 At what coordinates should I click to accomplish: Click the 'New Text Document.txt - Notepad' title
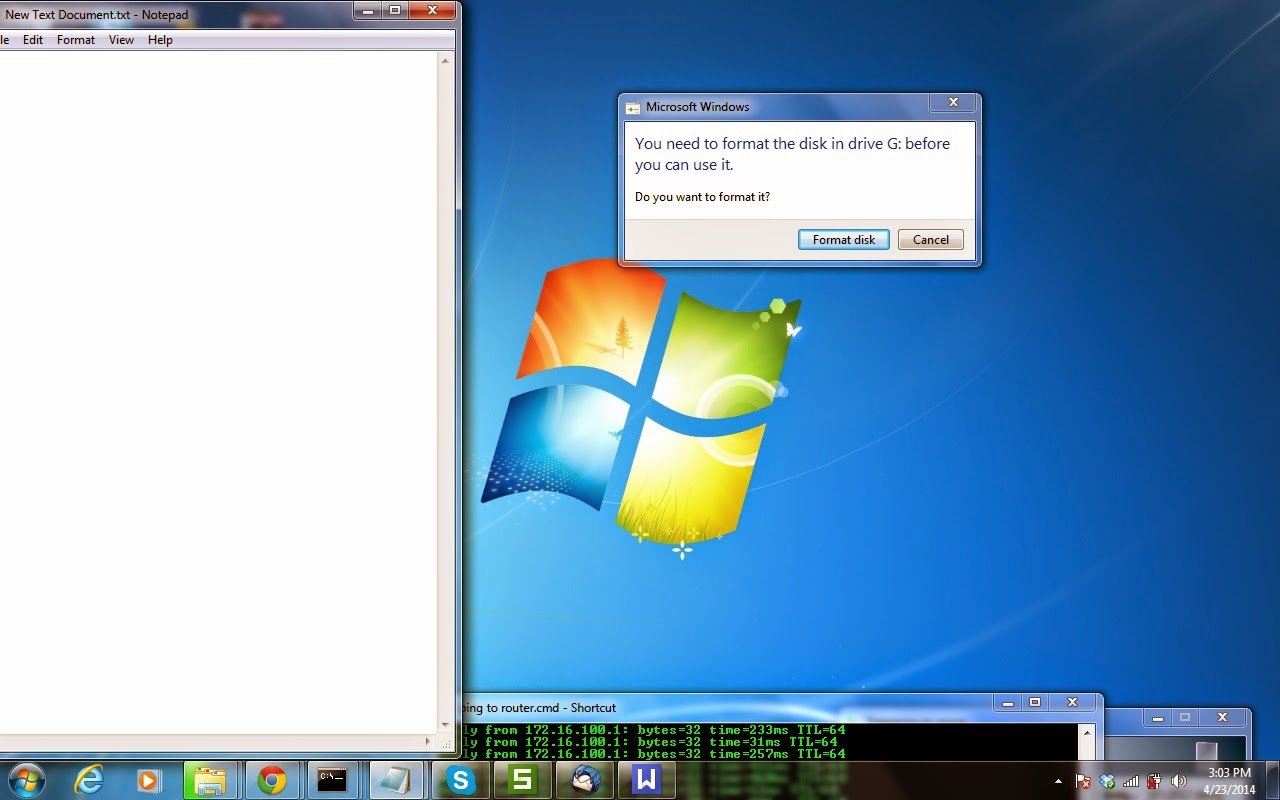point(97,15)
